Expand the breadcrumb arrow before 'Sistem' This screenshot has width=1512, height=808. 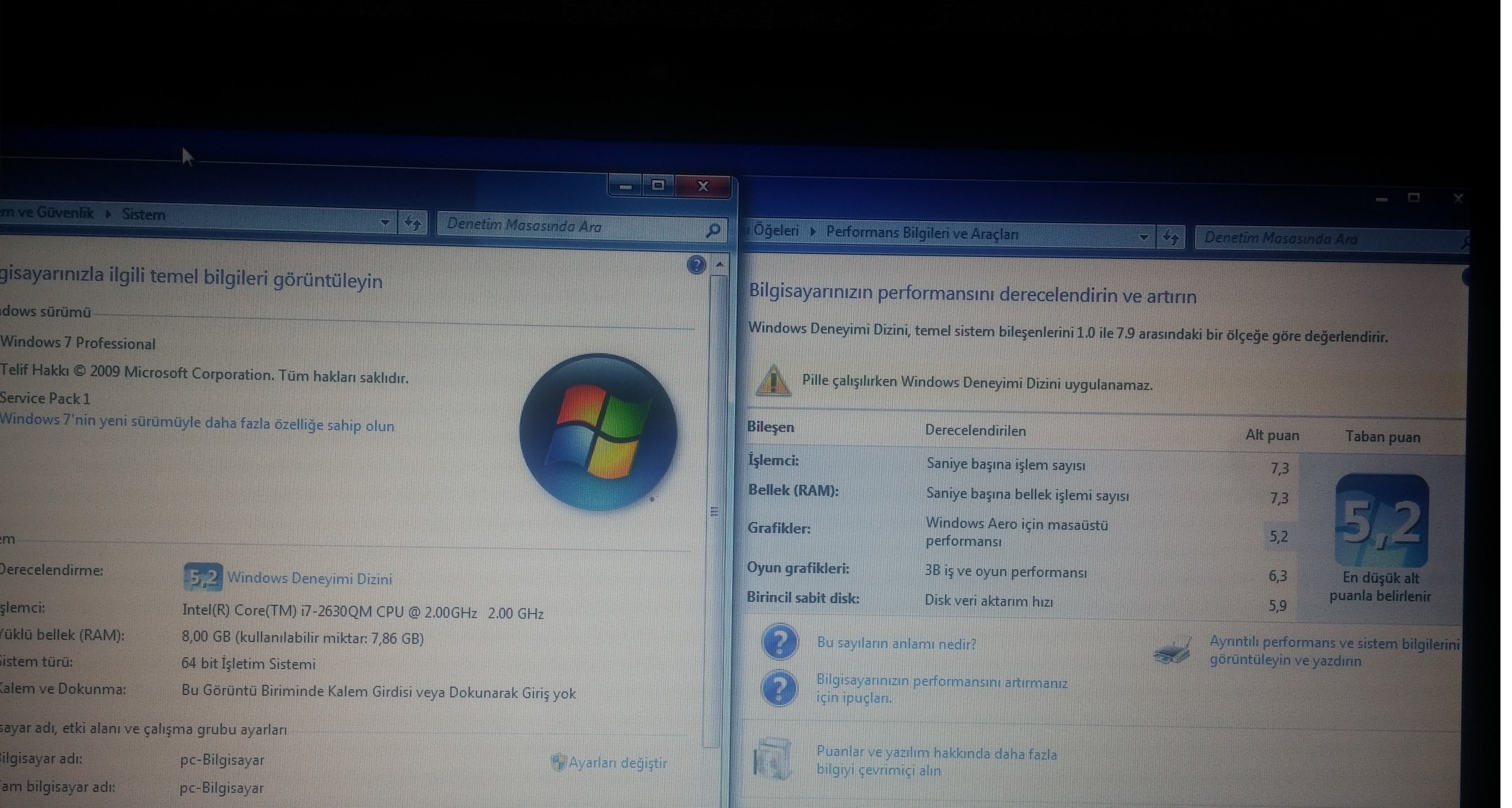click(x=108, y=214)
